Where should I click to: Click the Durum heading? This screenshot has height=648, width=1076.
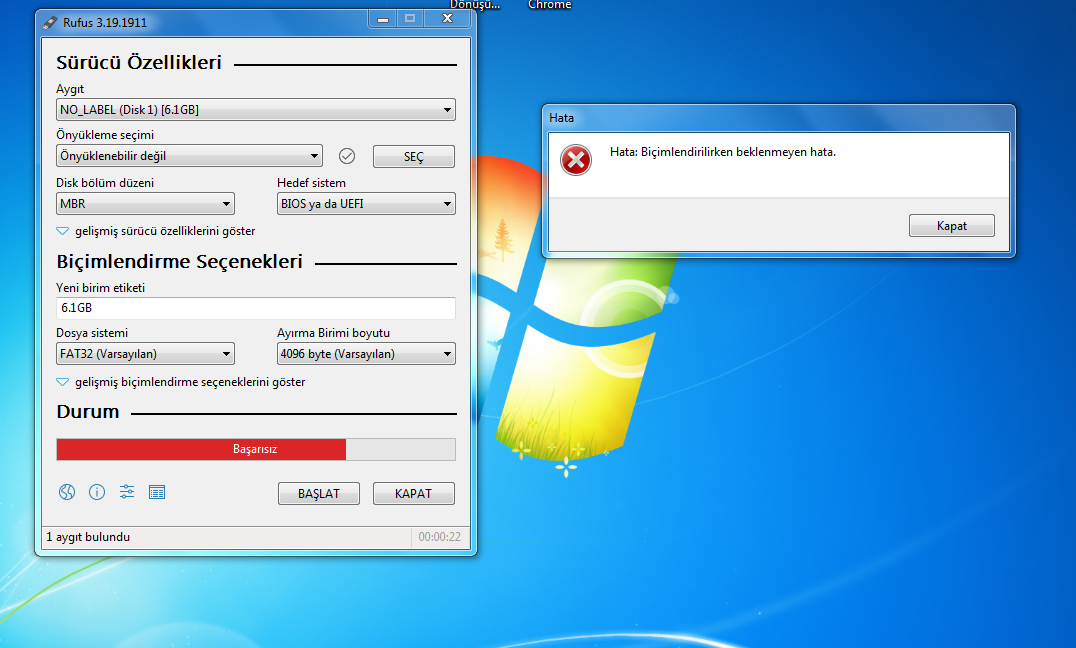[88, 412]
